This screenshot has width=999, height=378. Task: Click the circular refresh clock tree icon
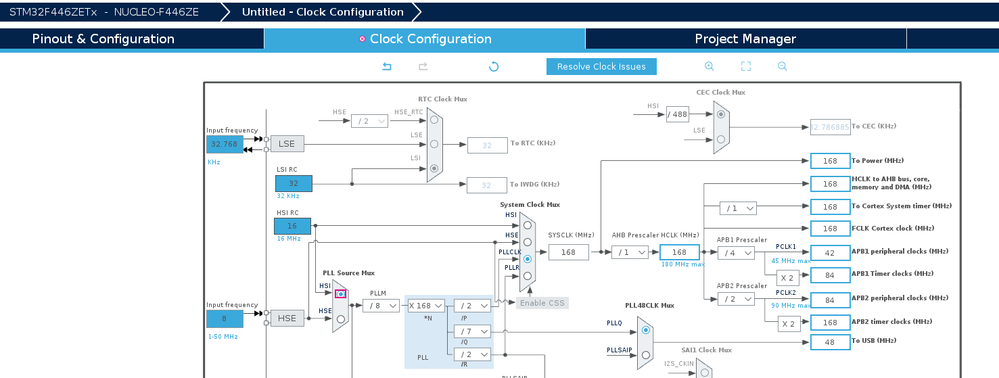(493, 66)
